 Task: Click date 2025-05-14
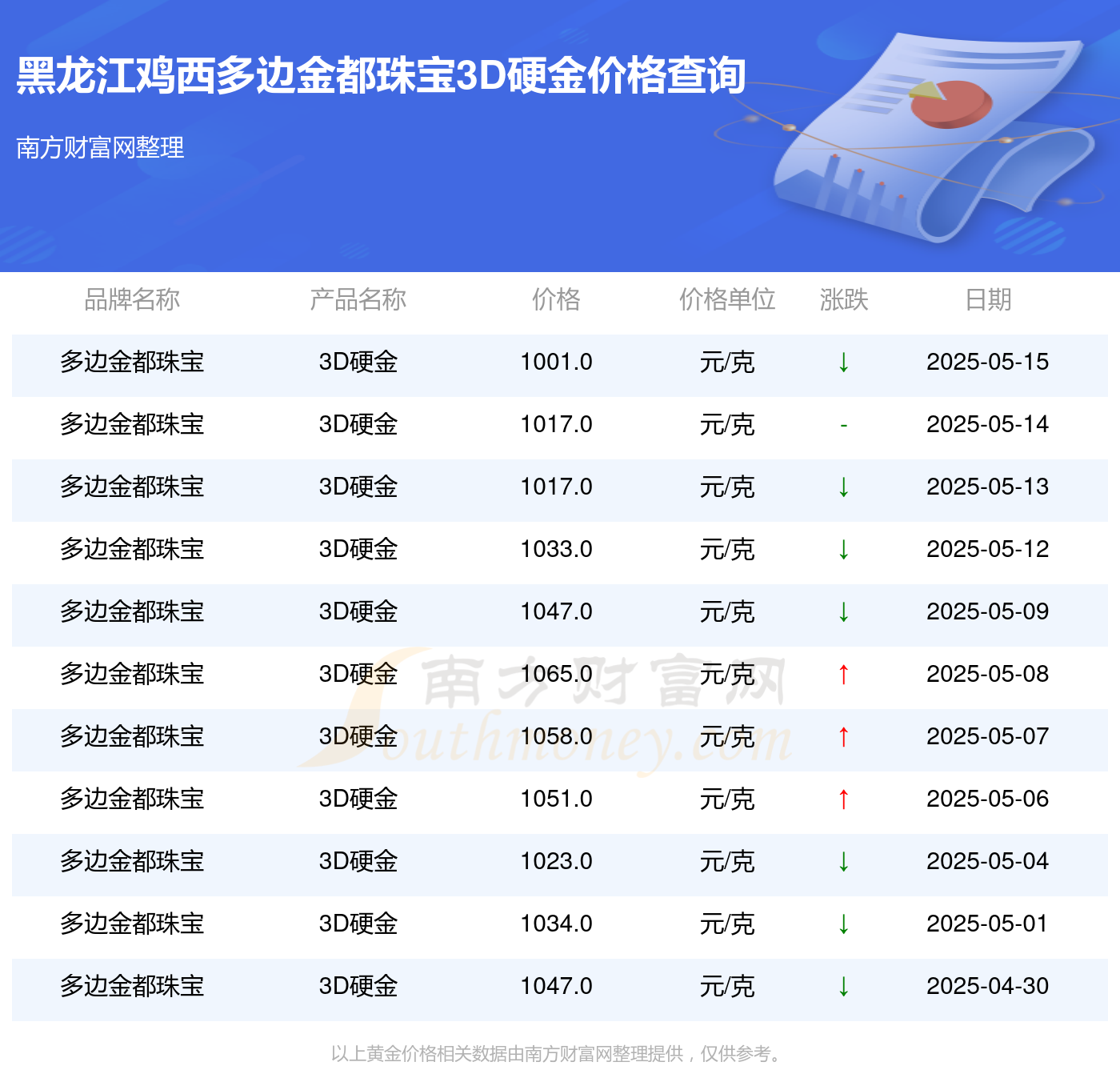tap(987, 424)
